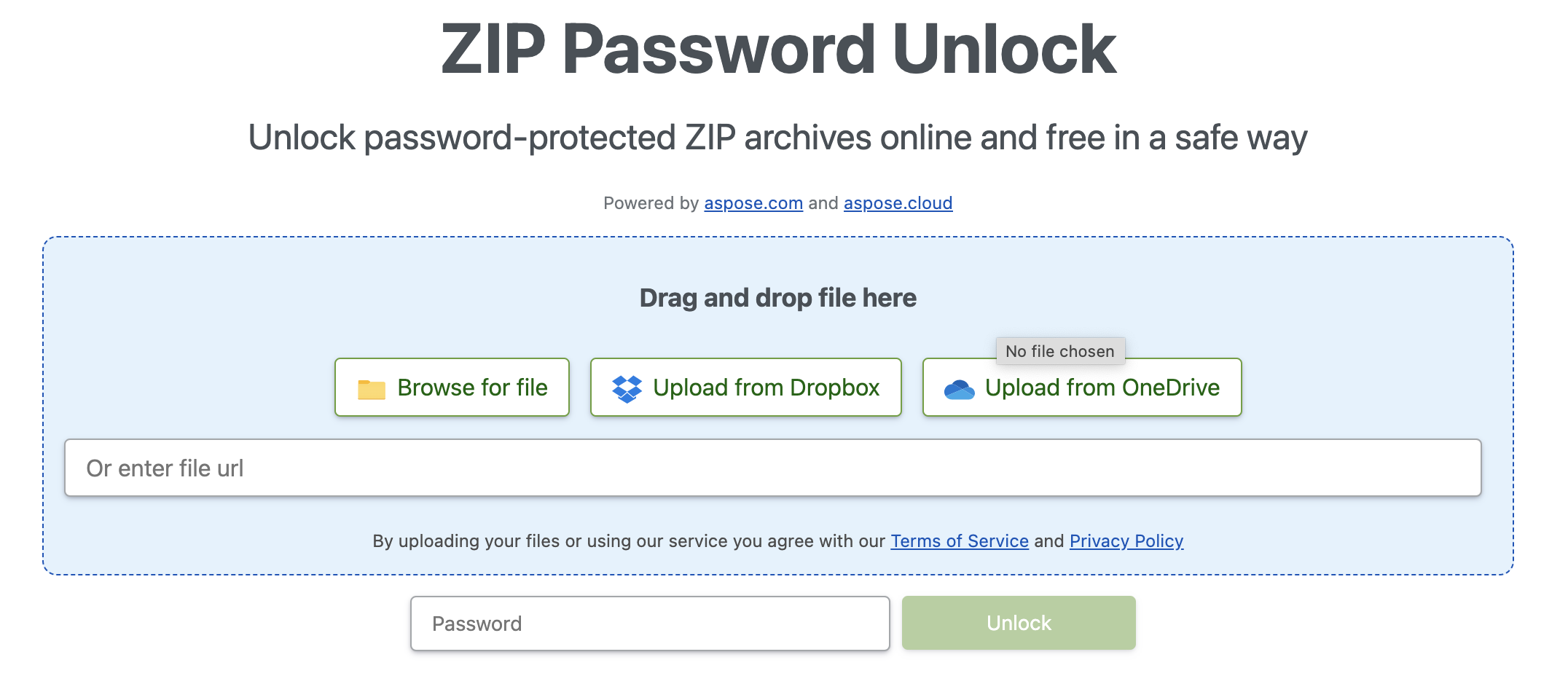The width and height of the screenshot is (1568, 692).
Task: Open the Privacy Policy link
Action: 1126,541
